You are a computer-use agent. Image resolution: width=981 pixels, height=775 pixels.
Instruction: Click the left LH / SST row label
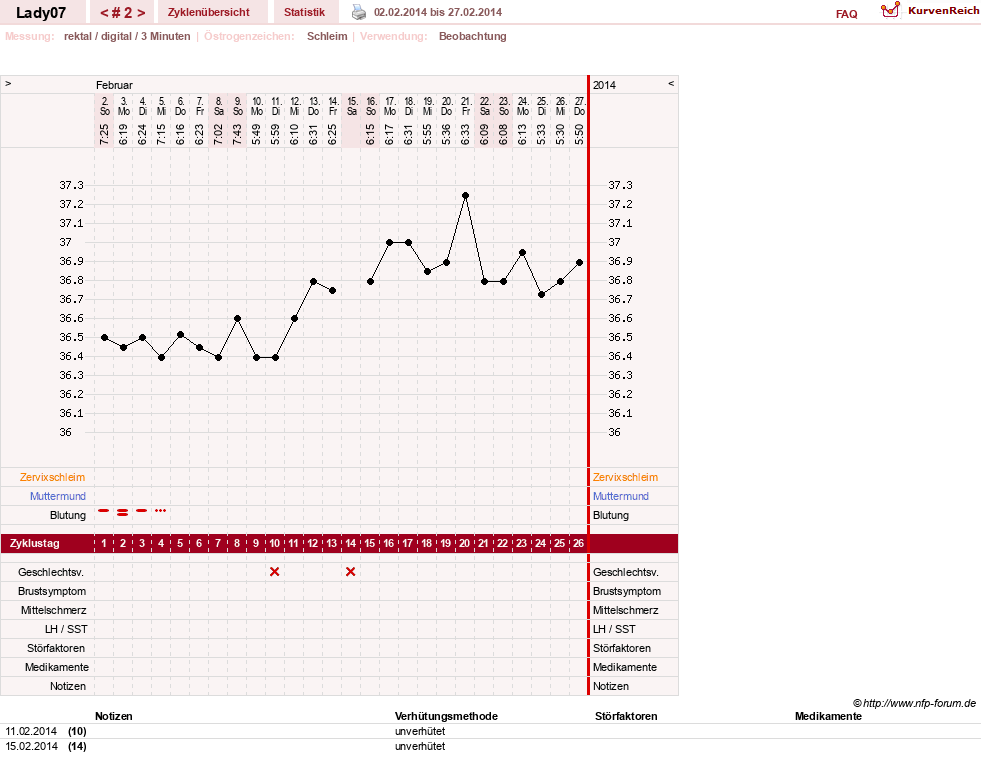66,629
